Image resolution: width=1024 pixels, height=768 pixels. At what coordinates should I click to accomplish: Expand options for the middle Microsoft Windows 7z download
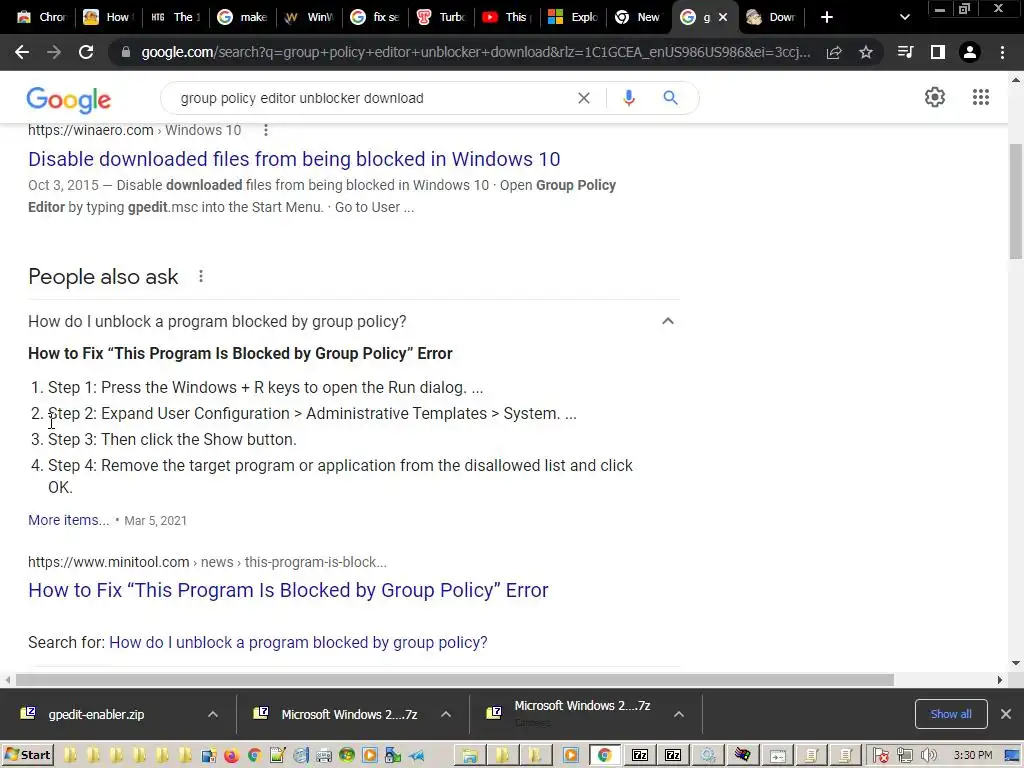(x=445, y=714)
